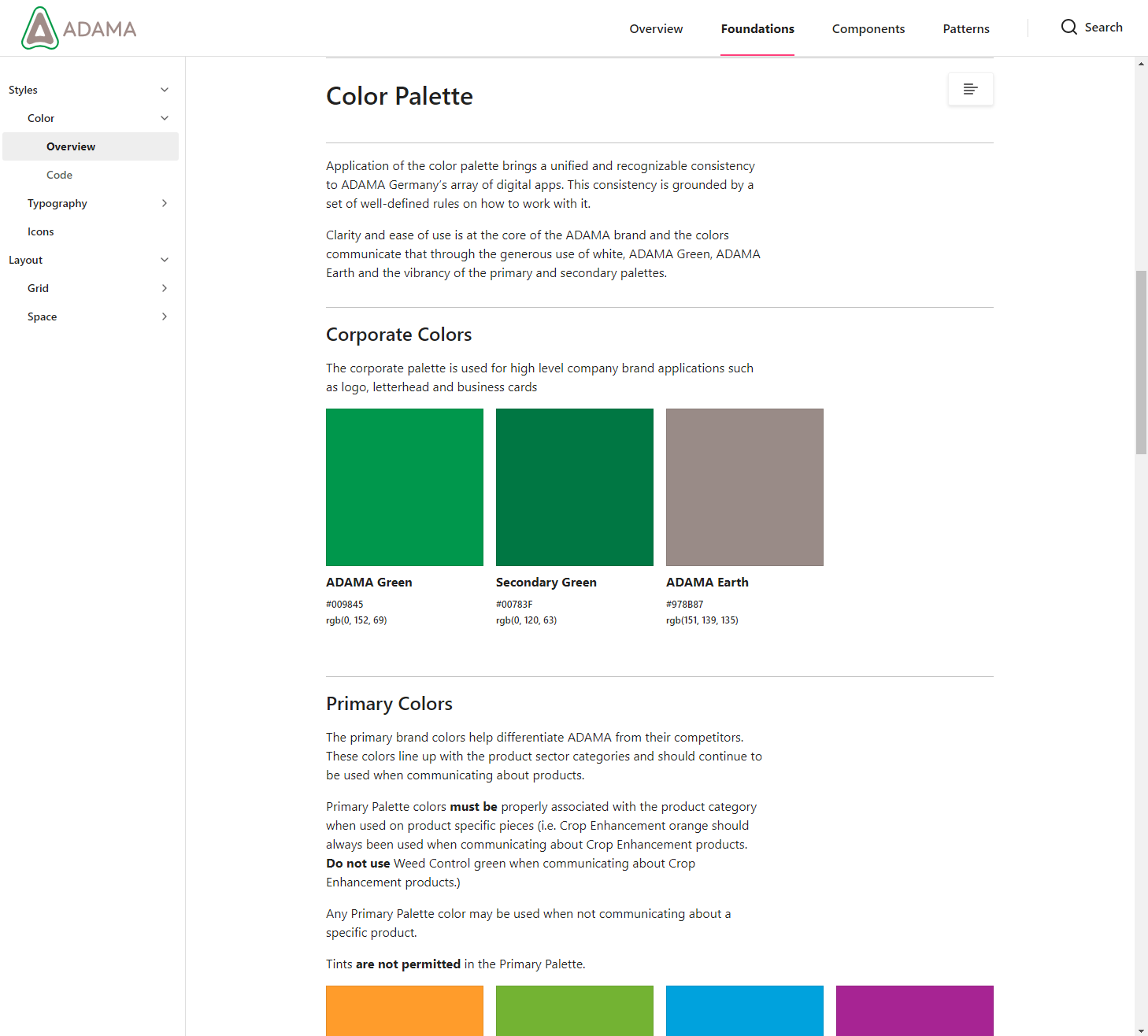The height and width of the screenshot is (1036, 1148).
Task: Click the orange primary color swatch
Action: point(405,1011)
